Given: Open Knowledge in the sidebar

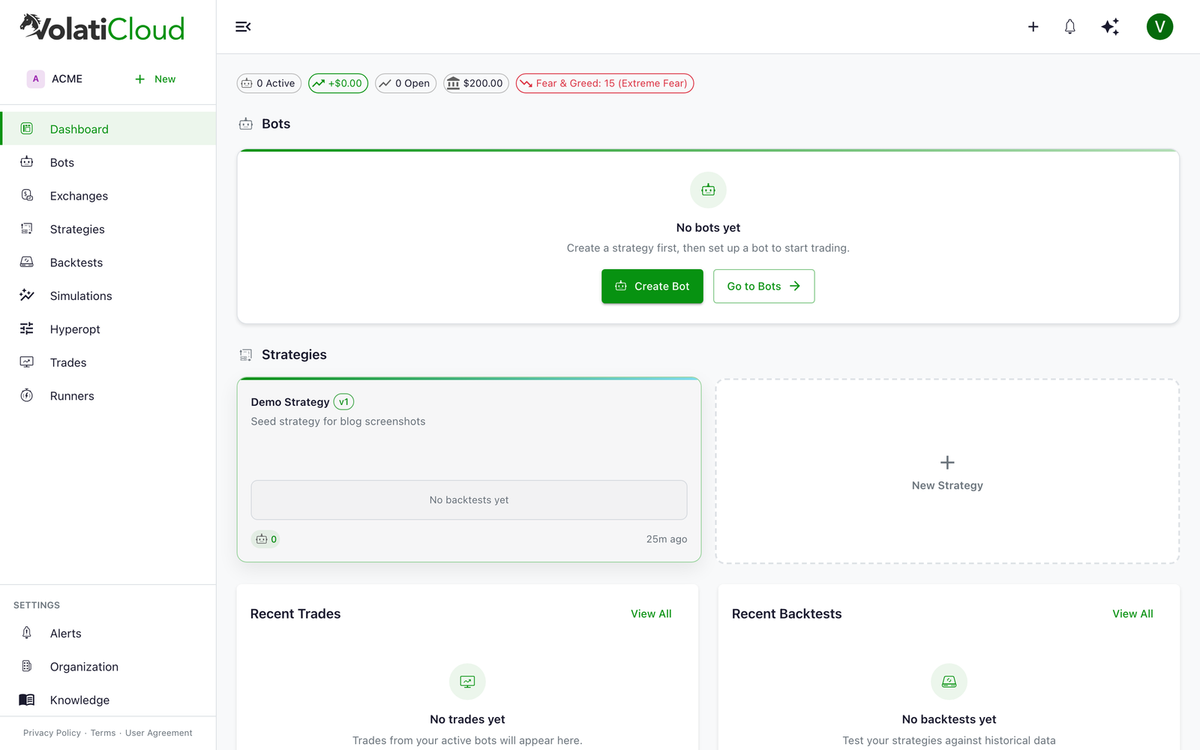Looking at the screenshot, I should pos(108,700).
